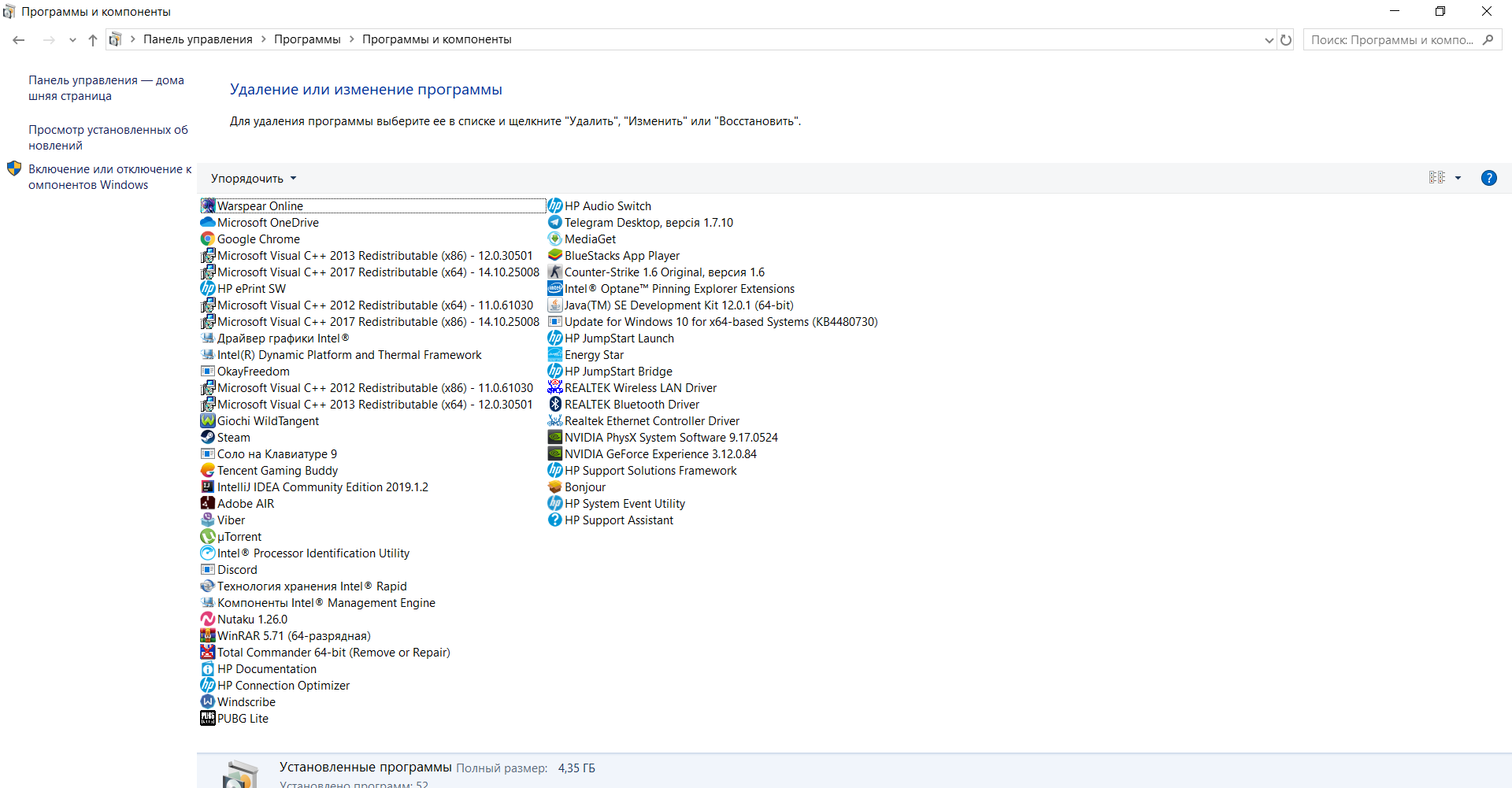Click the BlueStacks App Player icon

[555, 255]
